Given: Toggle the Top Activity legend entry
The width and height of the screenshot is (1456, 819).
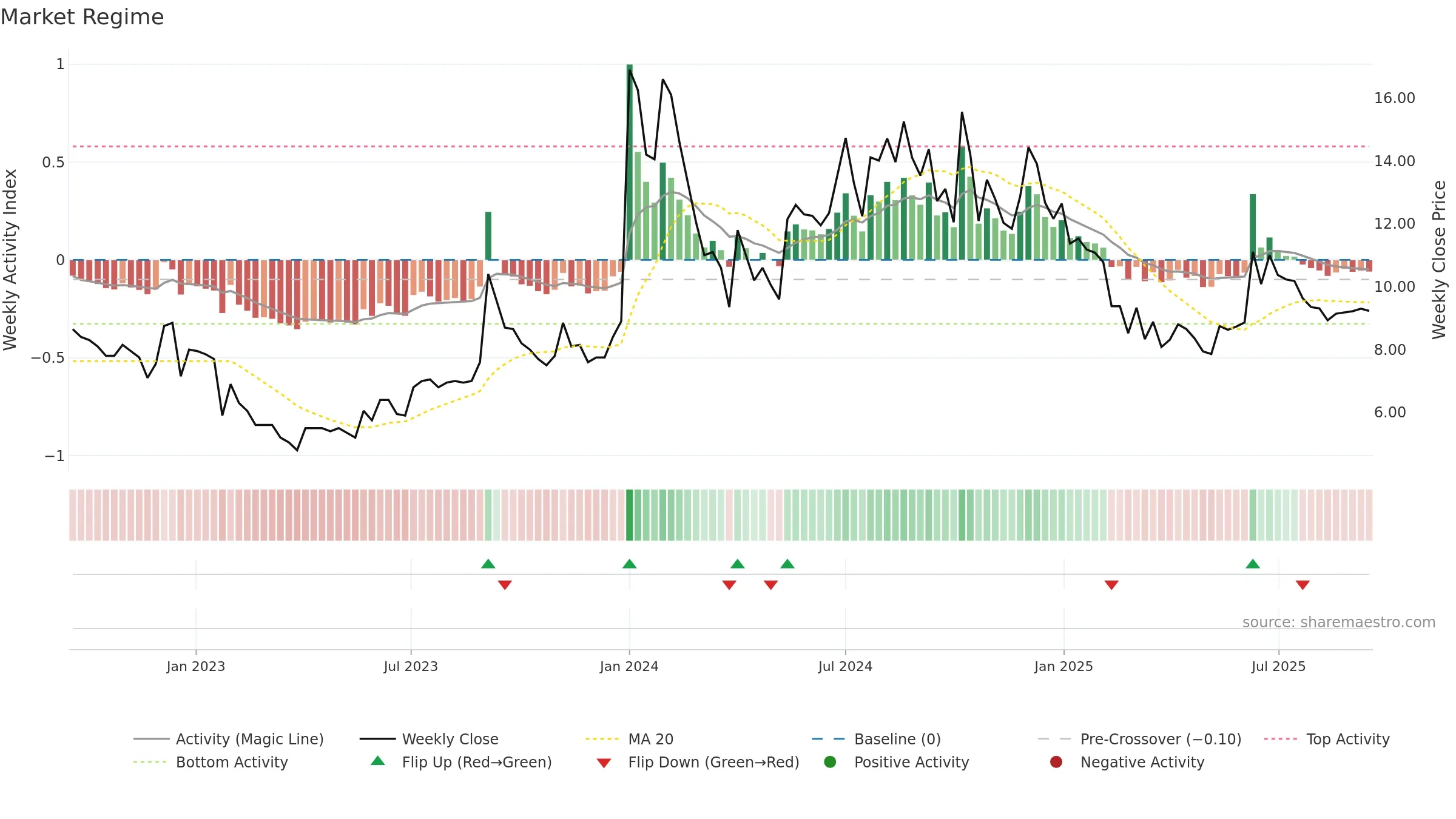Looking at the screenshot, I should [1327, 739].
